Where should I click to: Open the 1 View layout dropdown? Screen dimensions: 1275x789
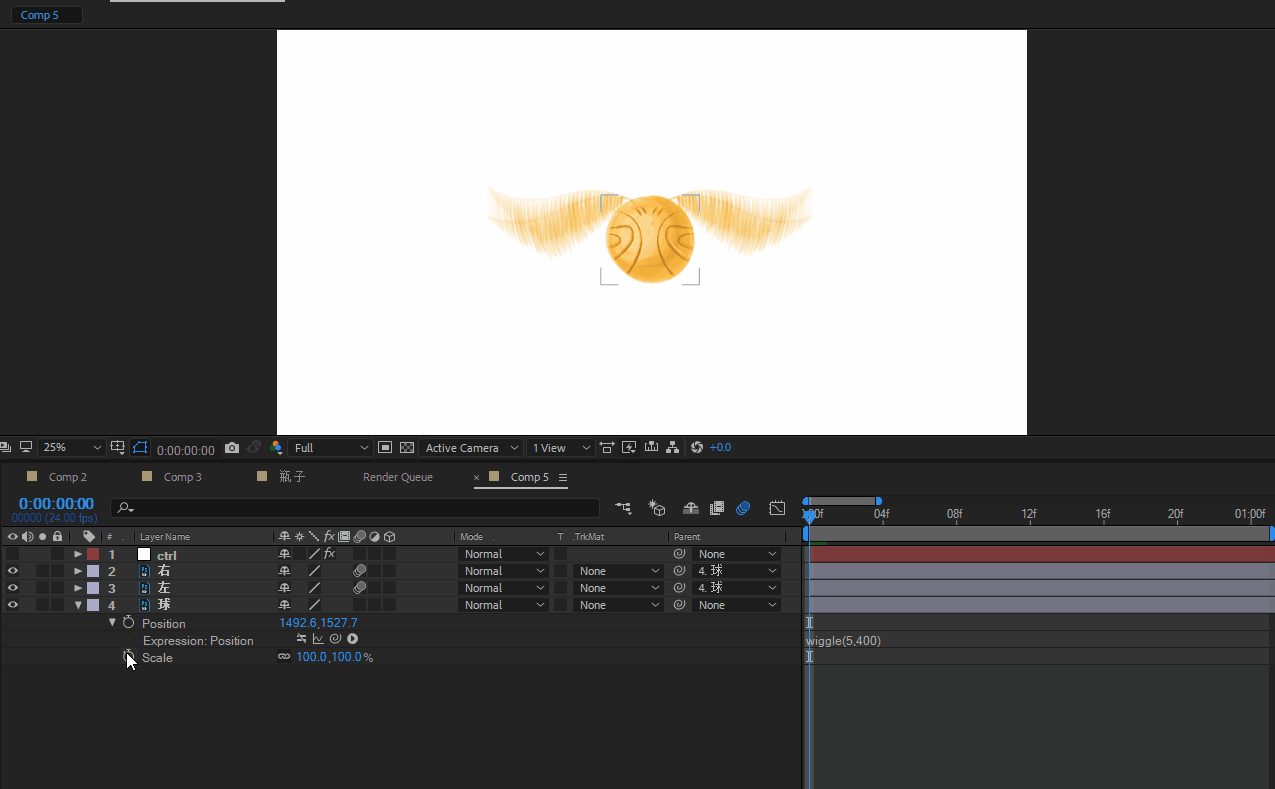point(561,448)
